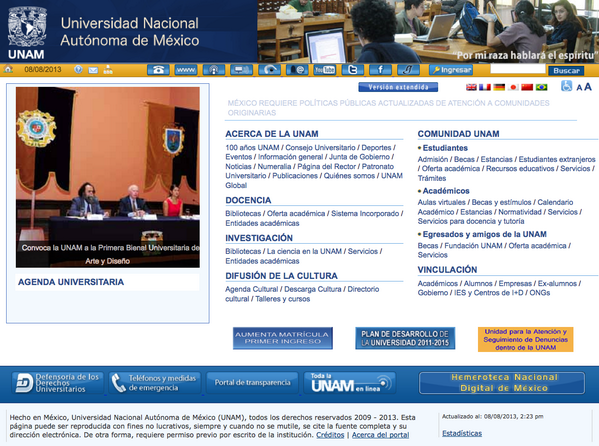The height and width of the screenshot is (446, 599).
Task: Open the headline about políticas públicas
Action: click(389, 108)
